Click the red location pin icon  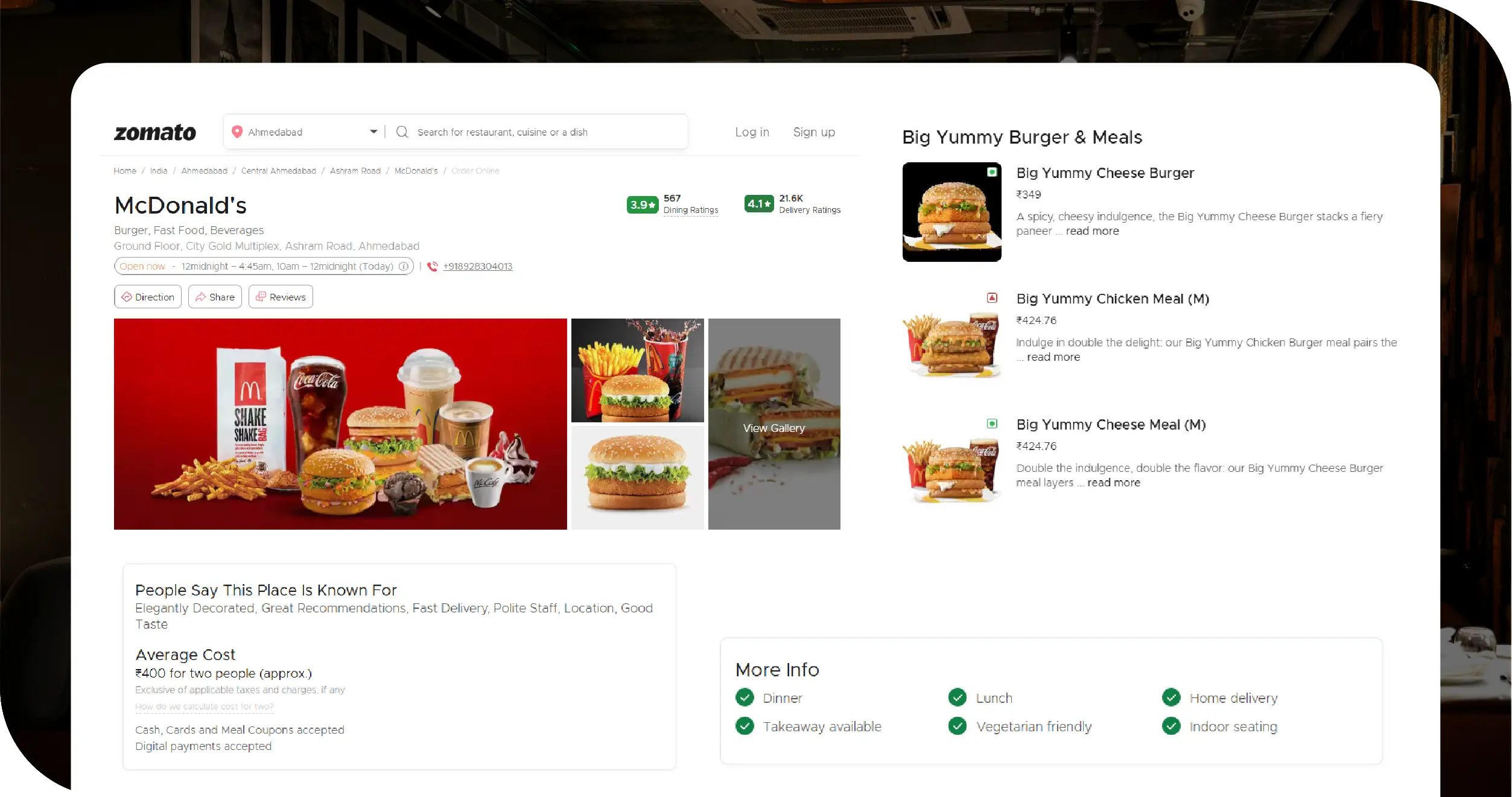[x=237, y=132]
